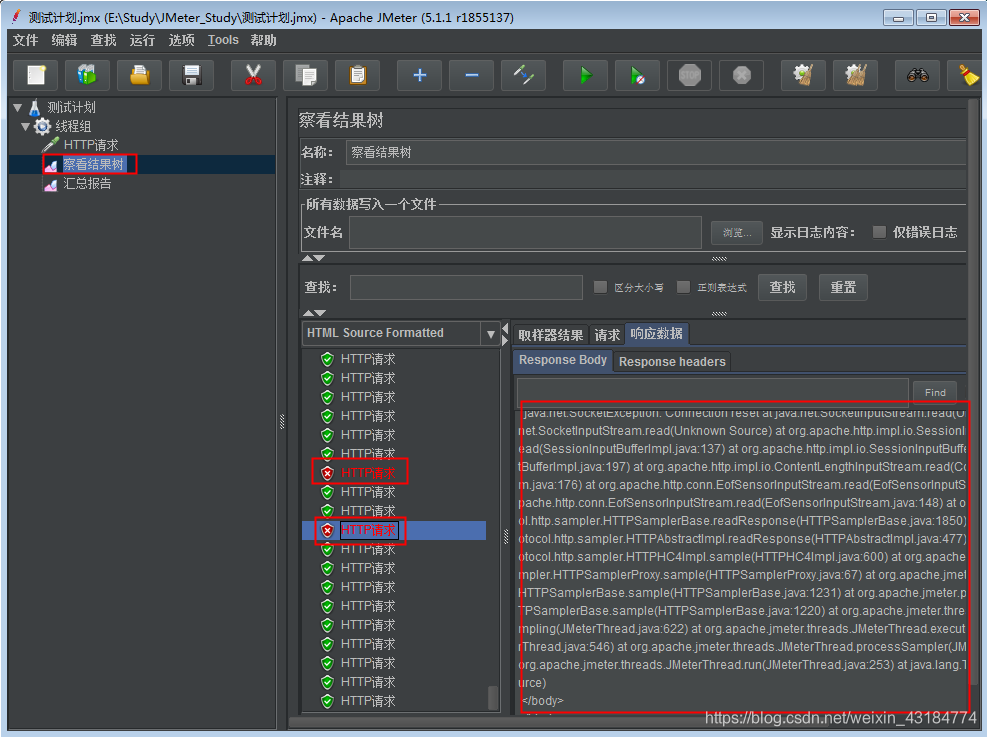Open the Templates toolbar icon

point(87,76)
